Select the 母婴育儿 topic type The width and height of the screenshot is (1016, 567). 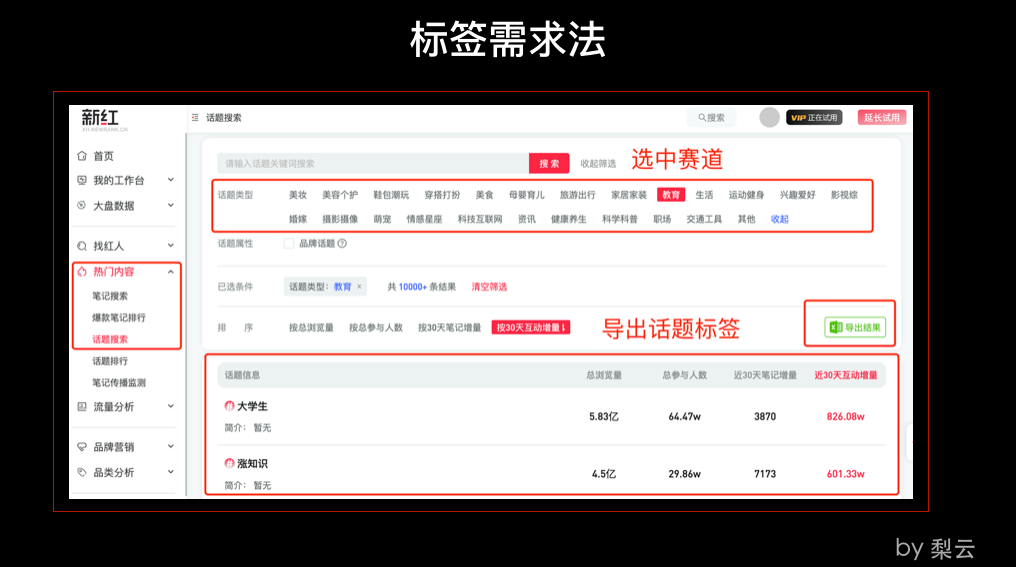click(527, 194)
